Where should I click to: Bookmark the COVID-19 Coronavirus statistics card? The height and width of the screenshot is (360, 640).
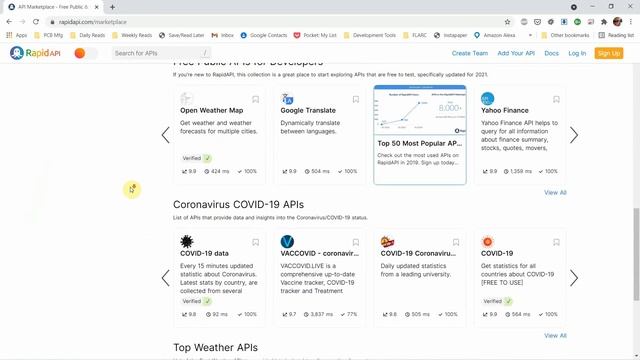[456, 242]
